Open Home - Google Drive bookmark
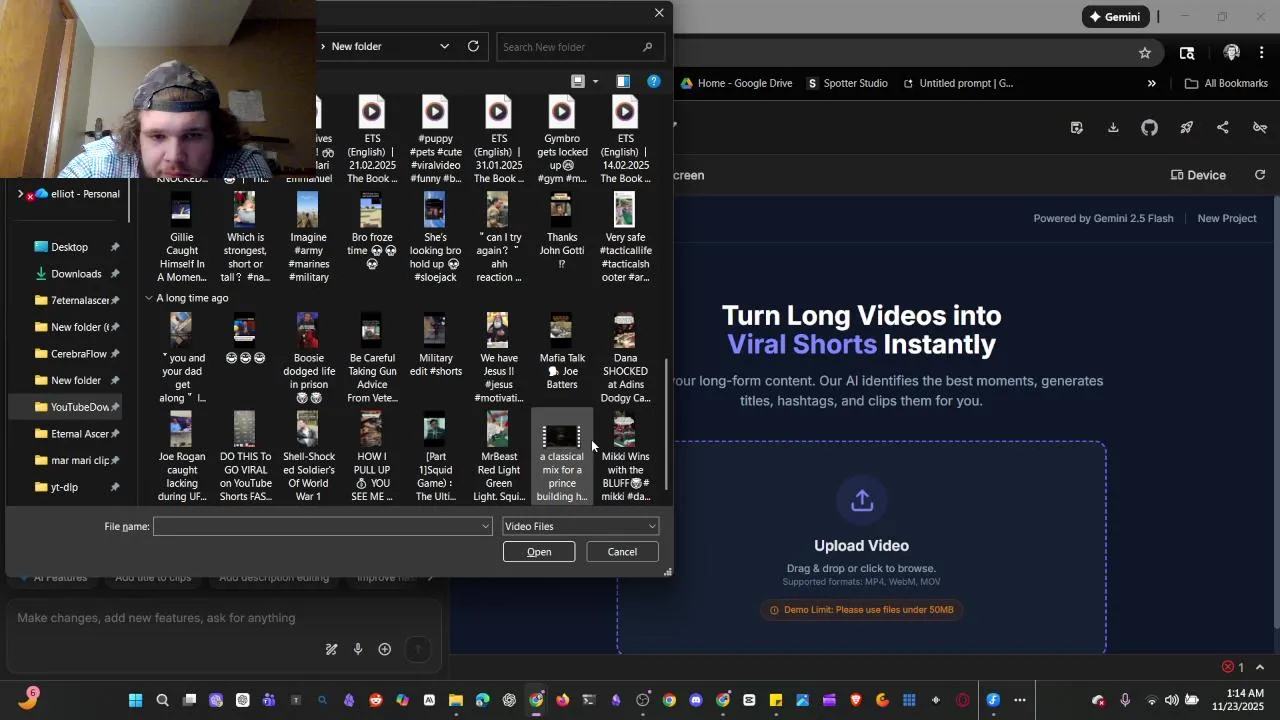This screenshot has width=1280, height=720. coord(736,83)
